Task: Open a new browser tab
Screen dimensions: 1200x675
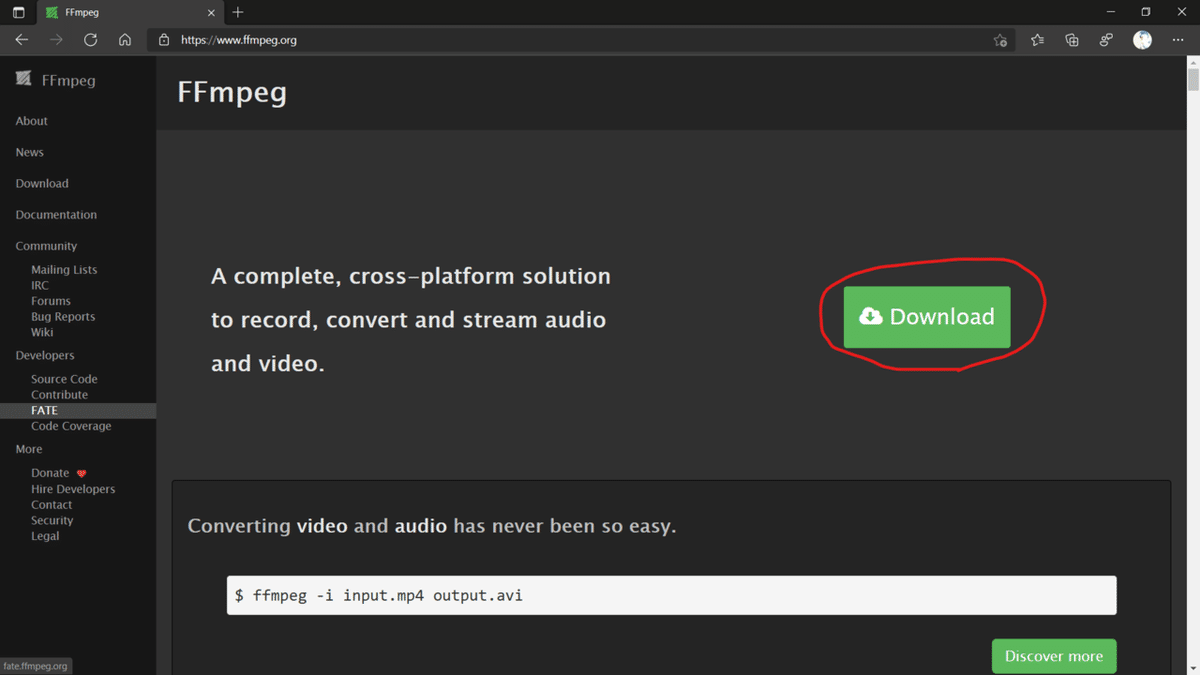Action: (238, 12)
